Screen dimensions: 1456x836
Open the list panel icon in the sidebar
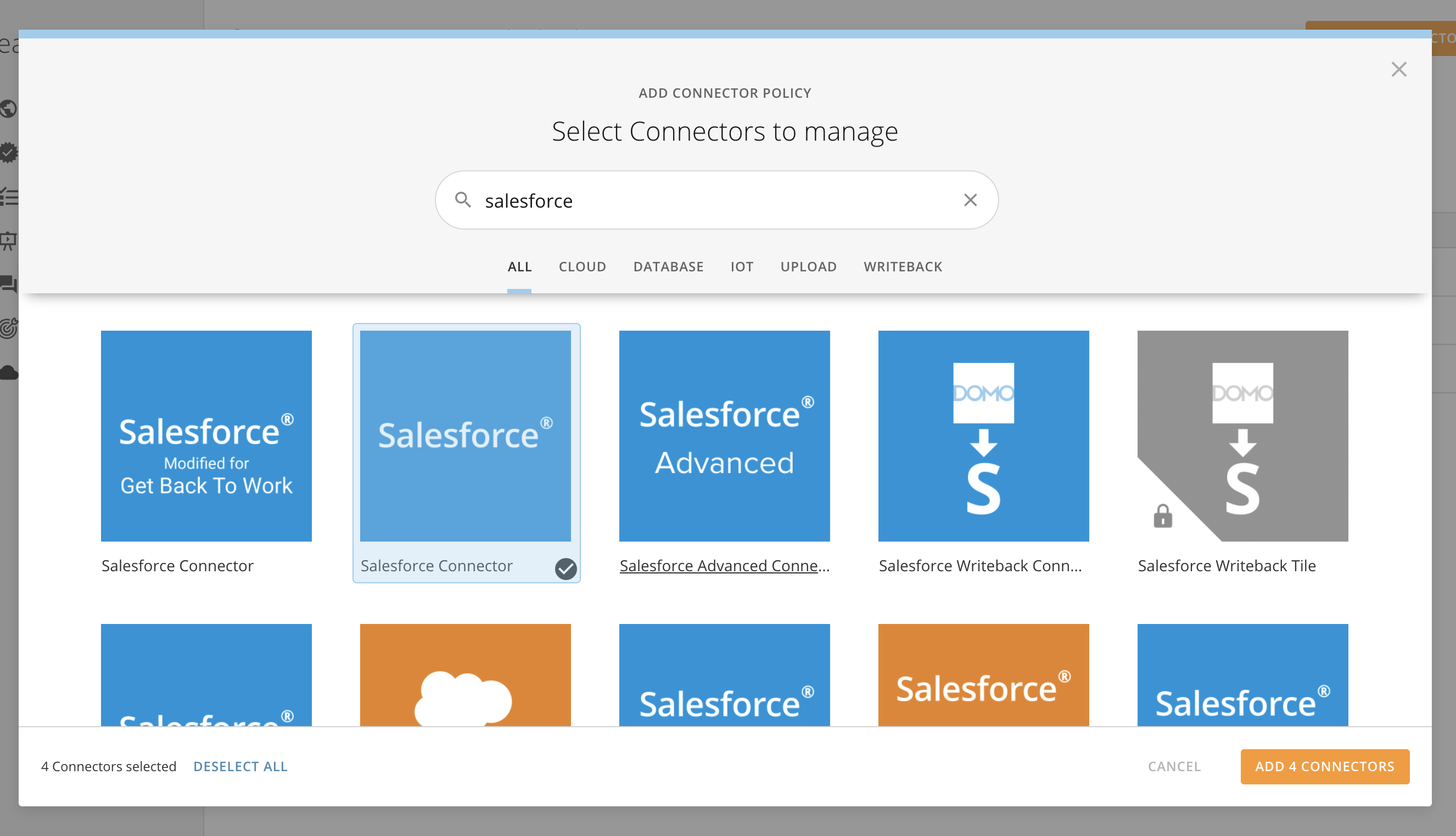(x=8, y=197)
